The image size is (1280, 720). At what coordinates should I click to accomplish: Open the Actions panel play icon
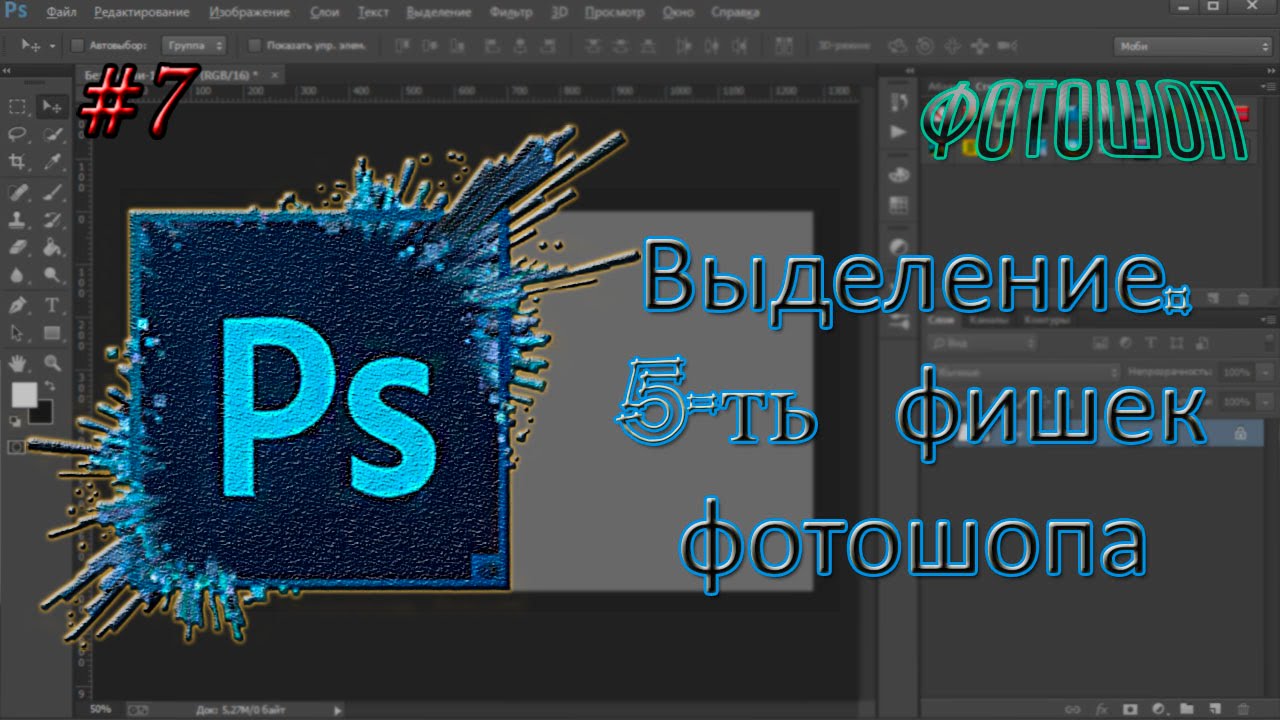click(899, 132)
